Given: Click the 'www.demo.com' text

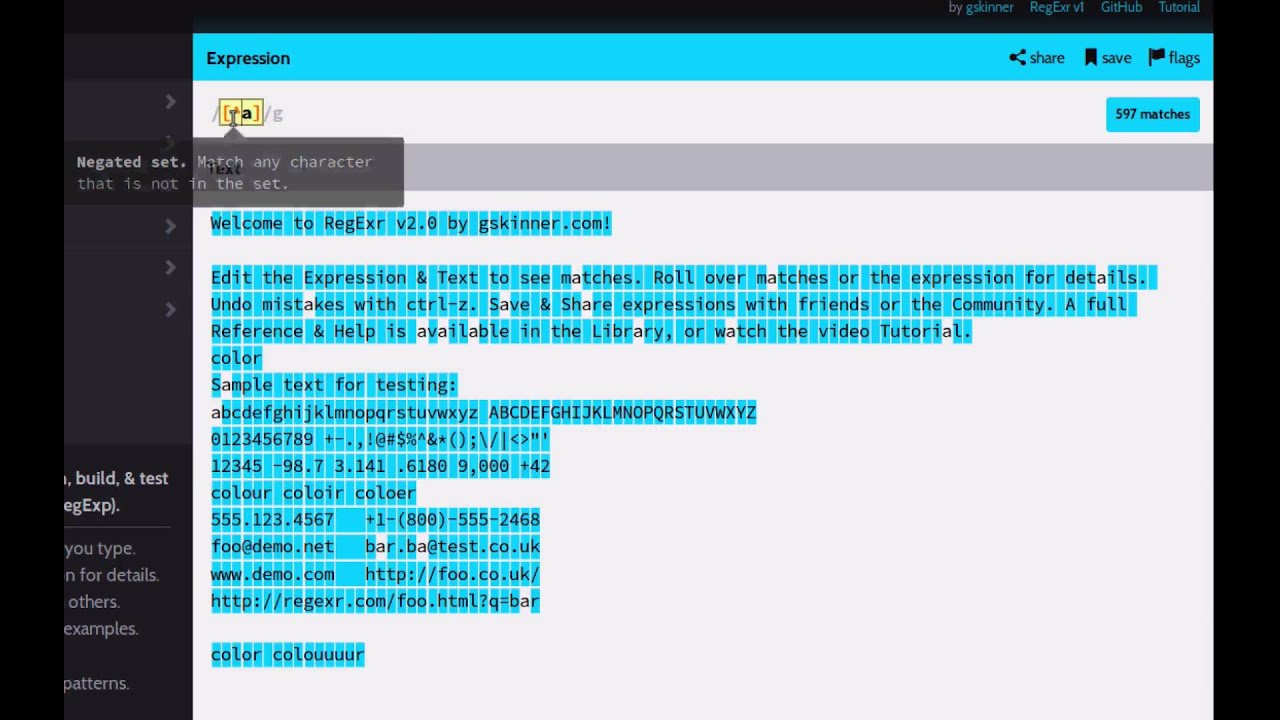Looking at the screenshot, I should point(272,574).
